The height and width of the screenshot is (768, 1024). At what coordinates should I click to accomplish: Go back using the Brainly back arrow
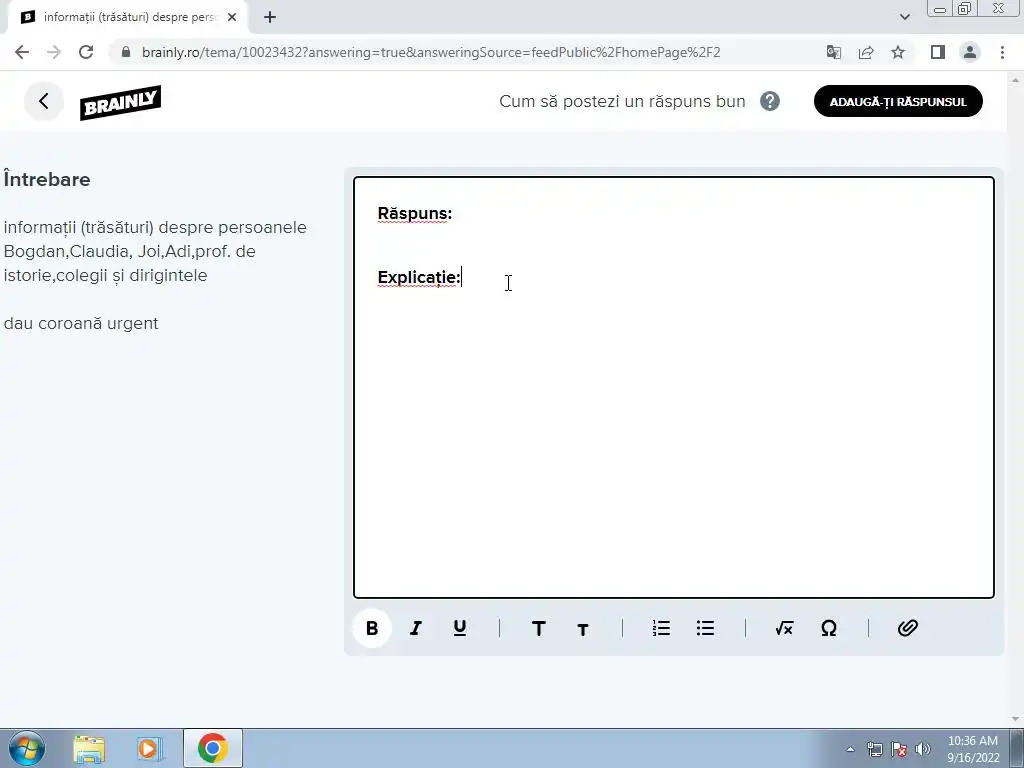coord(44,101)
